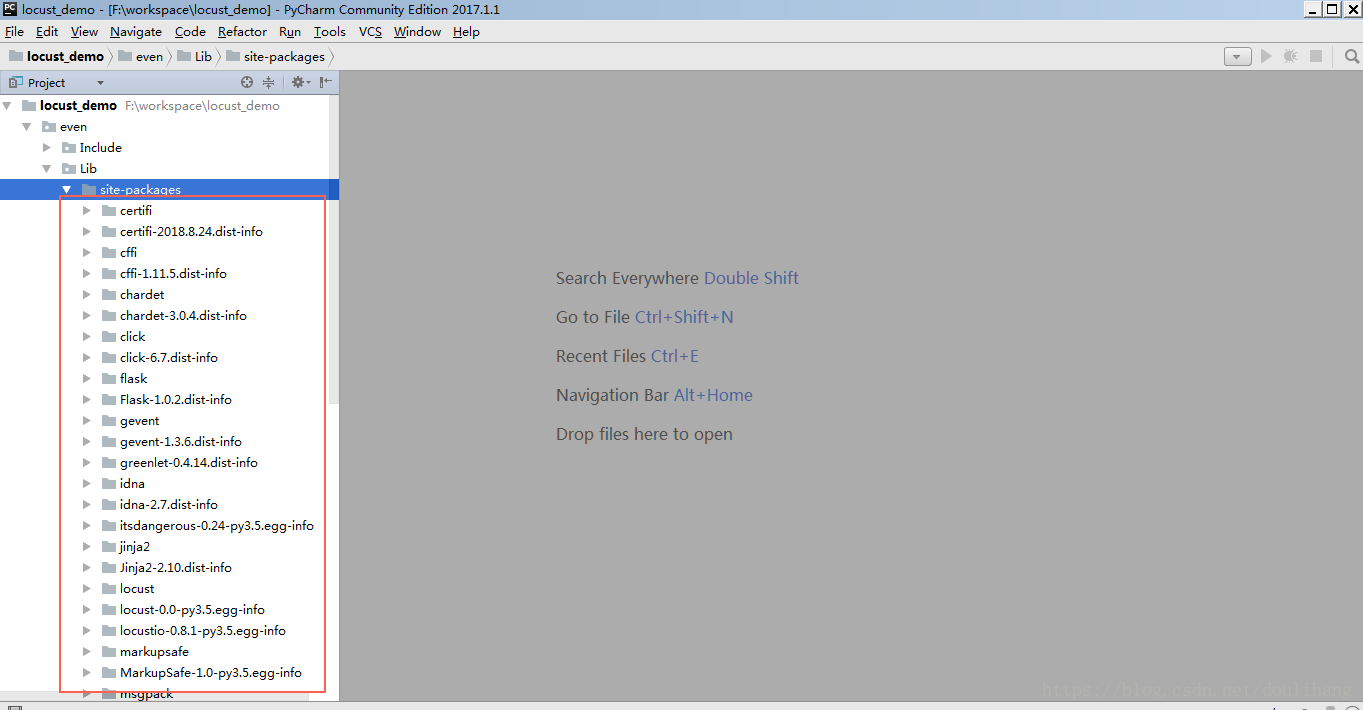Open the View menu
Screen dimensions: 1363x710
(84, 32)
